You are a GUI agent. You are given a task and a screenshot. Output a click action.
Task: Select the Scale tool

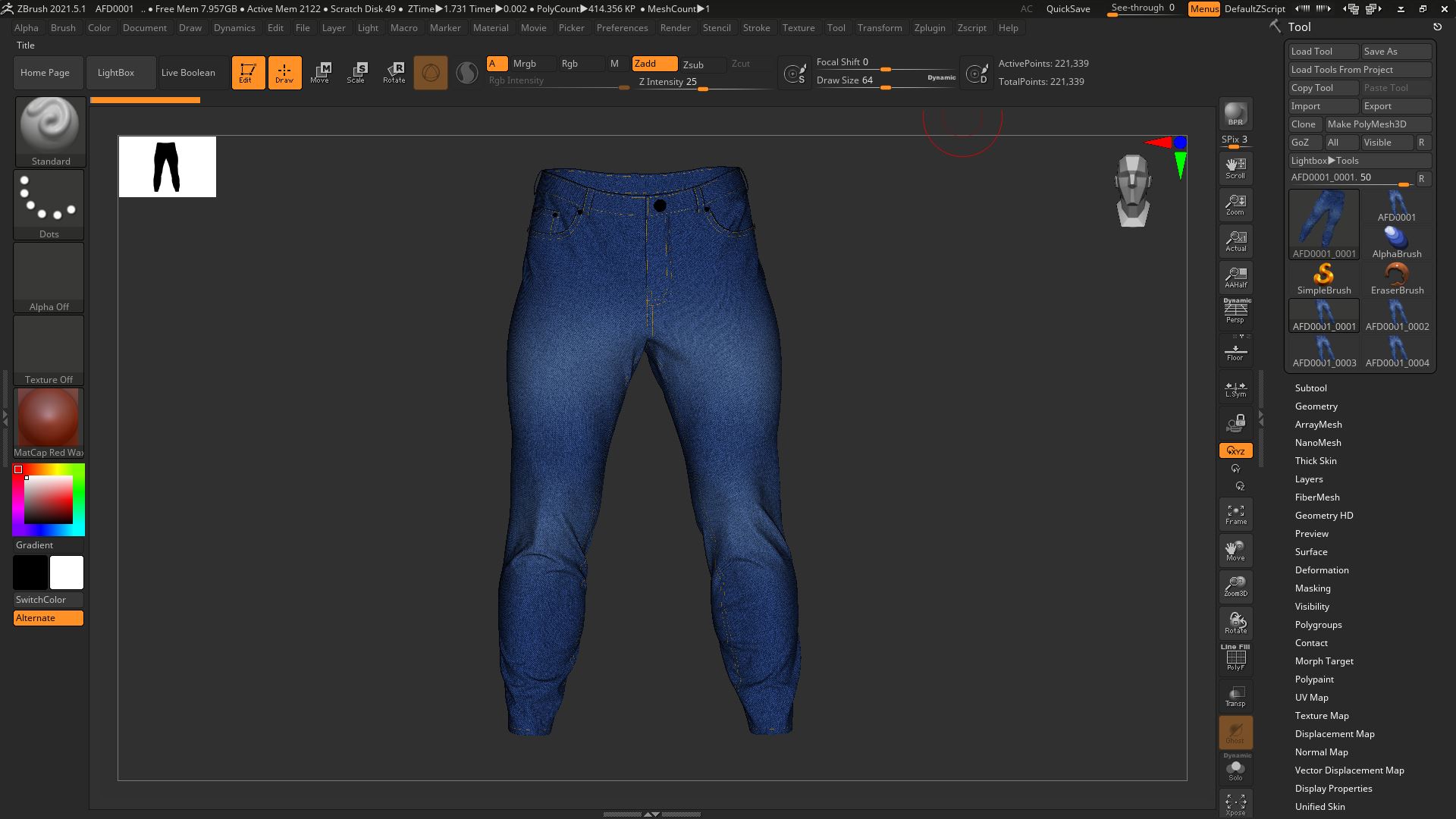pos(356,72)
